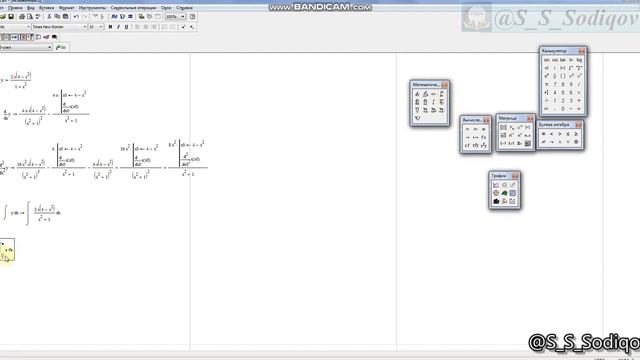Click the contour plot icon in График palette
The height and width of the screenshot is (360, 640).
click(513, 193)
